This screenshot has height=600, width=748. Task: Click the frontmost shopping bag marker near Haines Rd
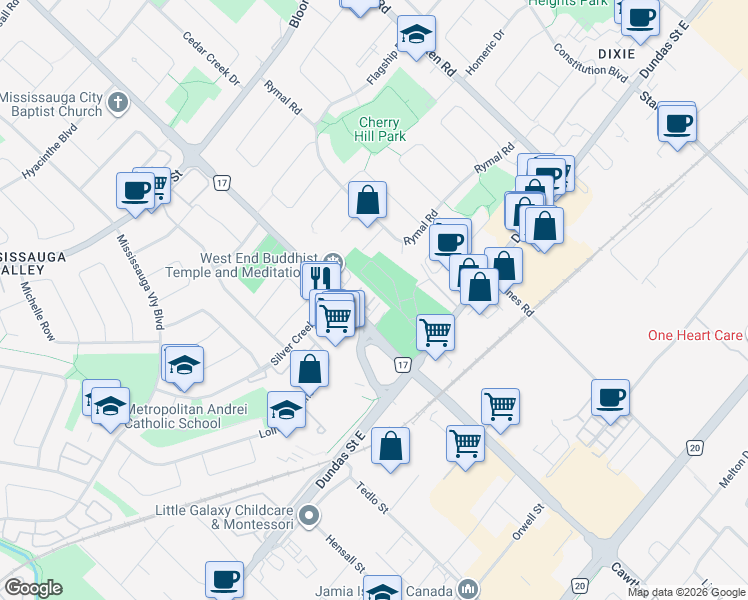coord(479,287)
